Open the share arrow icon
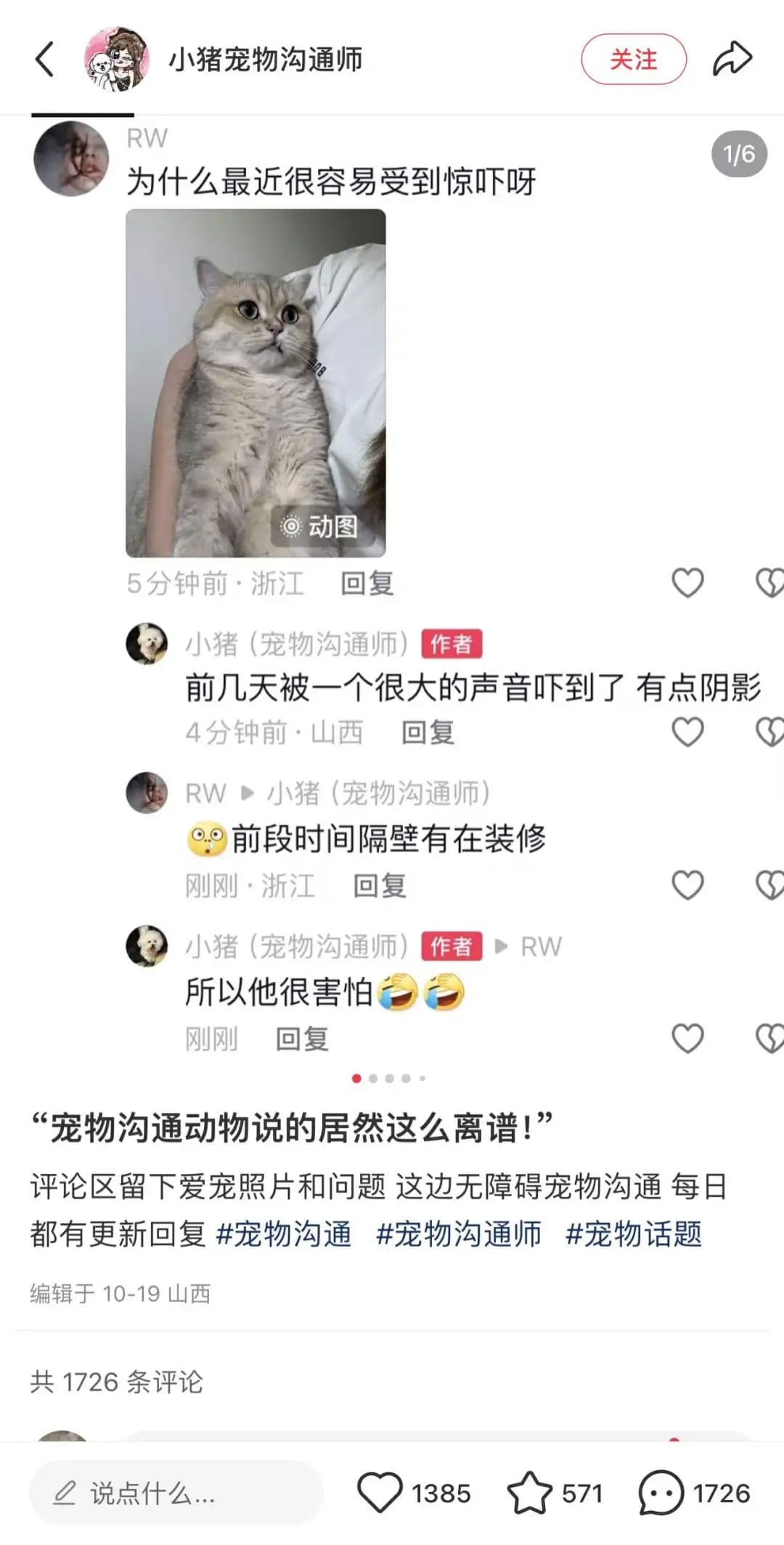 (x=732, y=59)
